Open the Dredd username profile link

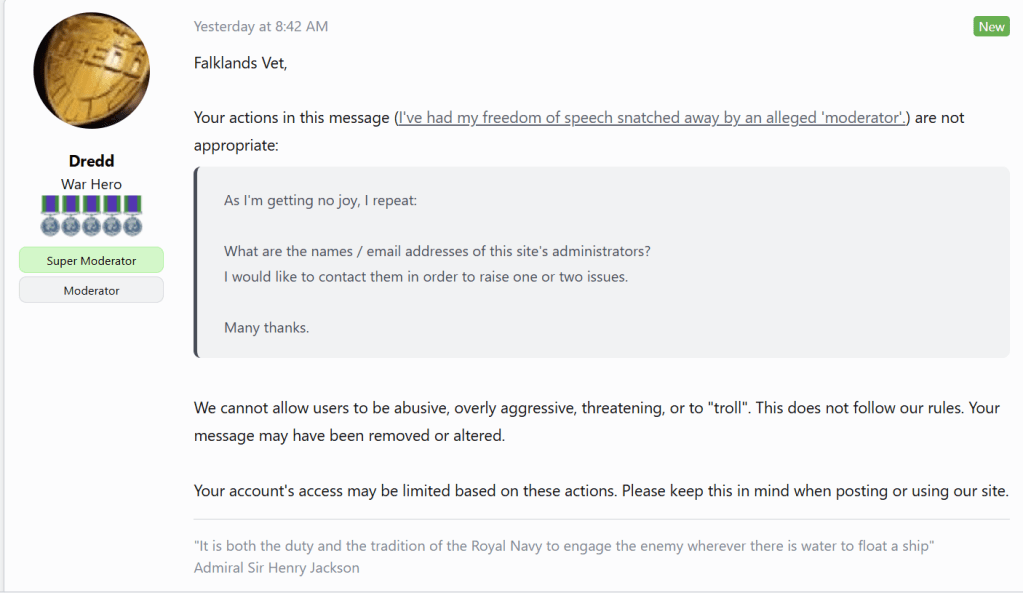tap(91, 162)
